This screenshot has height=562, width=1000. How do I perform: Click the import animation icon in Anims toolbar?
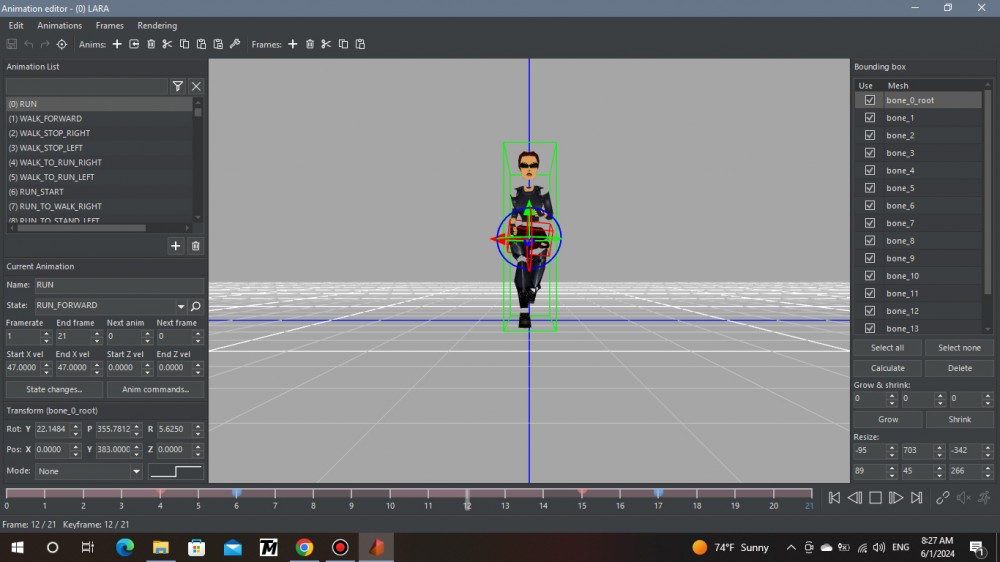[x=134, y=44]
